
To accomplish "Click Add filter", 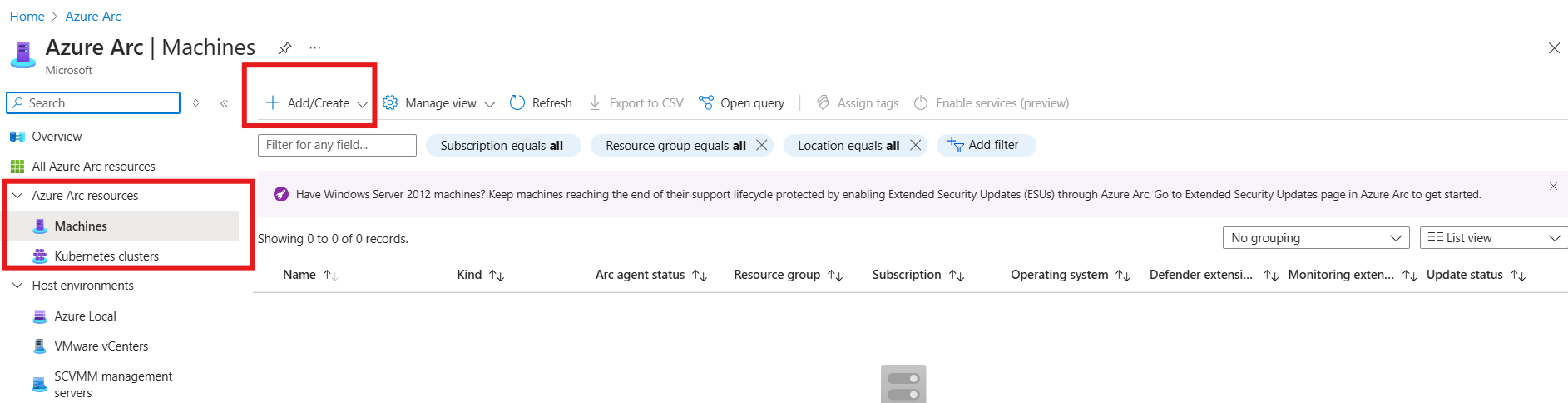I will pos(986,145).
